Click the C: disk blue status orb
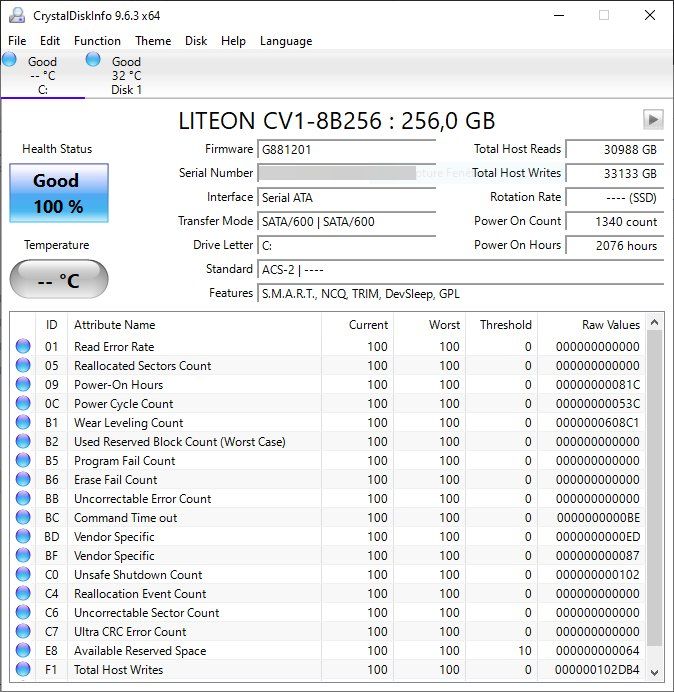 click(9, 59)
